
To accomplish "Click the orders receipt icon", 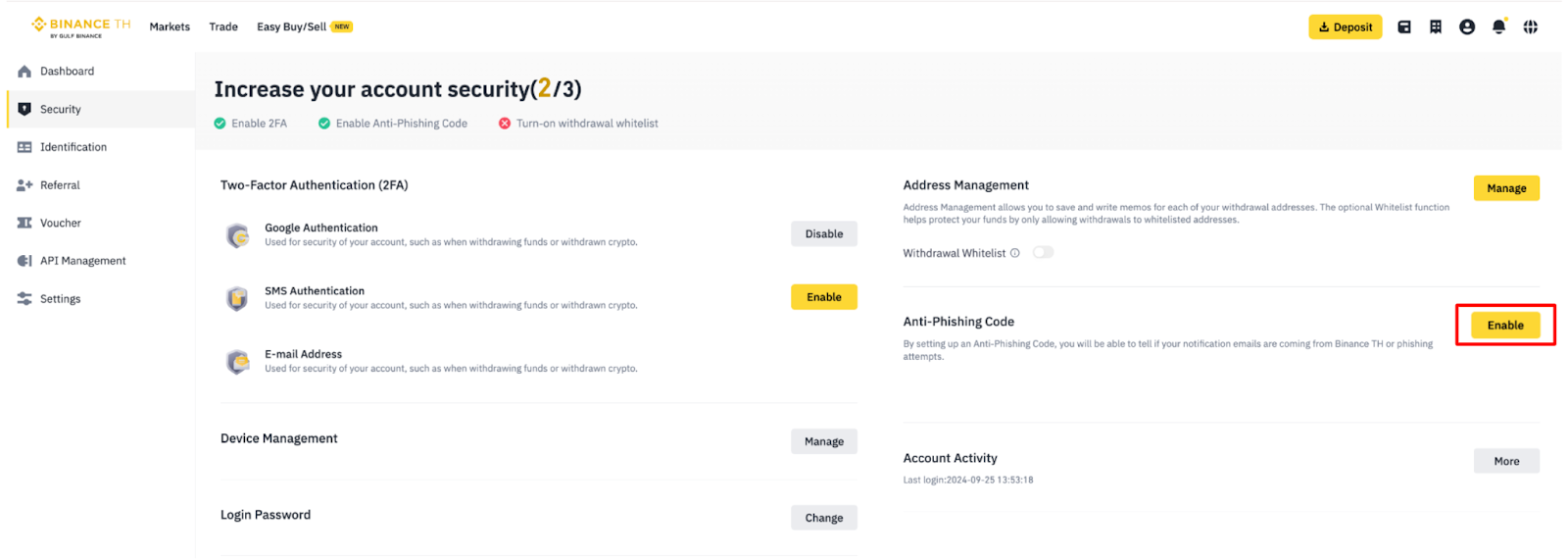I will coord(1435,27).
